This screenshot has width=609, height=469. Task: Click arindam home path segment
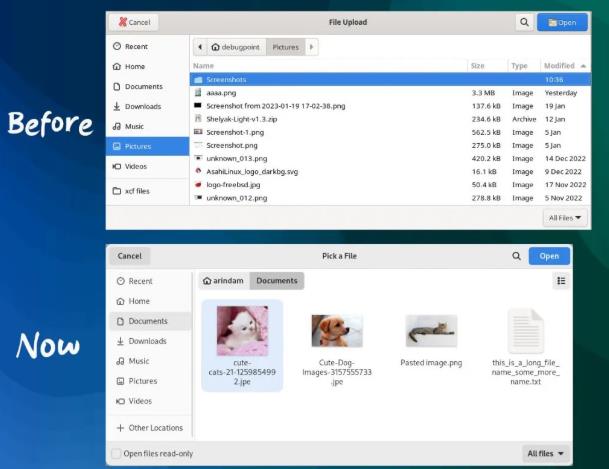tap(224, 281)
